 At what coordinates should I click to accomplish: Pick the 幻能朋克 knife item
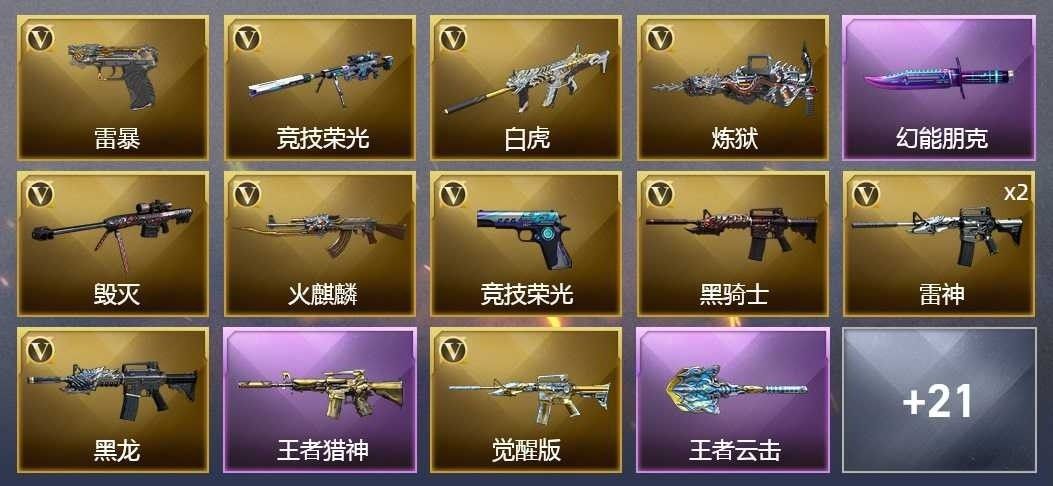click(x=939, y=87)
